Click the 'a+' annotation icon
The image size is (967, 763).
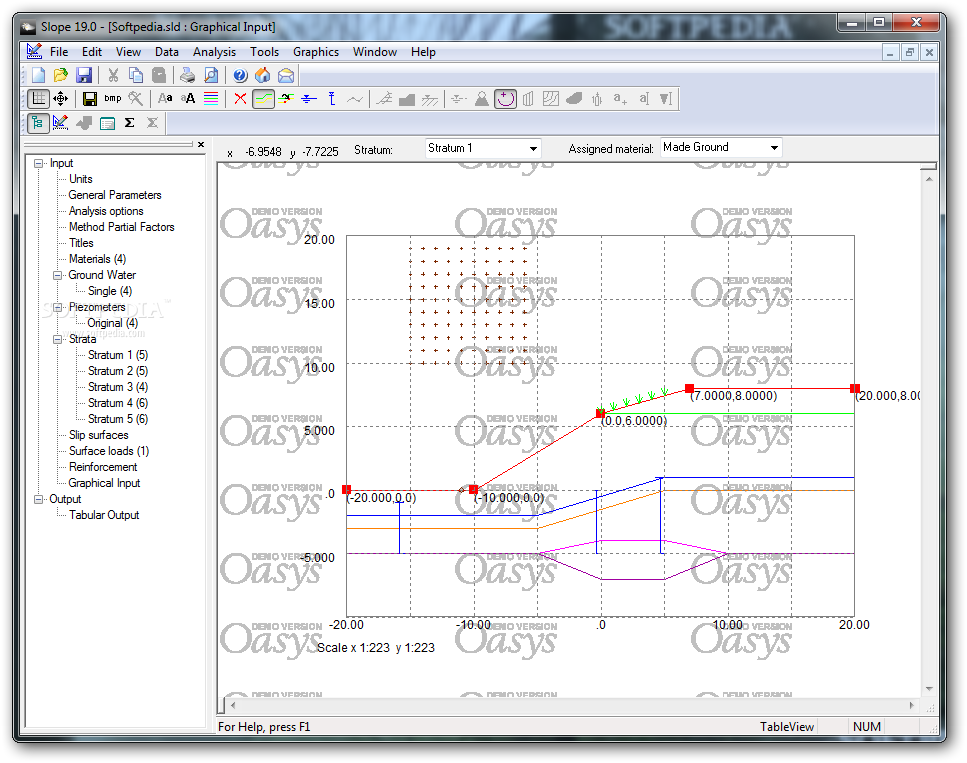(x=620, y=99)
